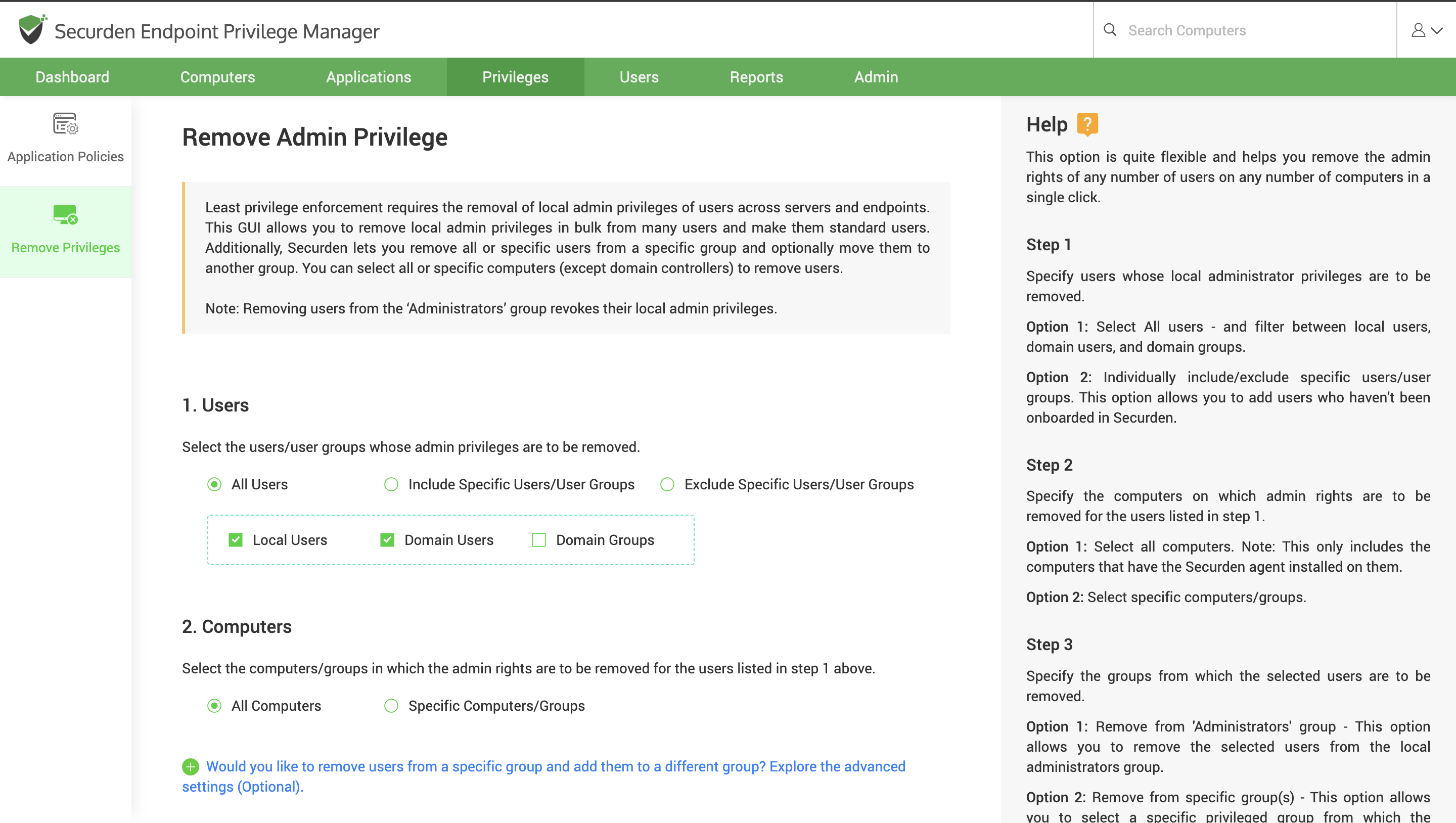Enable the Domain Groups checkbox

coord(538,540)
